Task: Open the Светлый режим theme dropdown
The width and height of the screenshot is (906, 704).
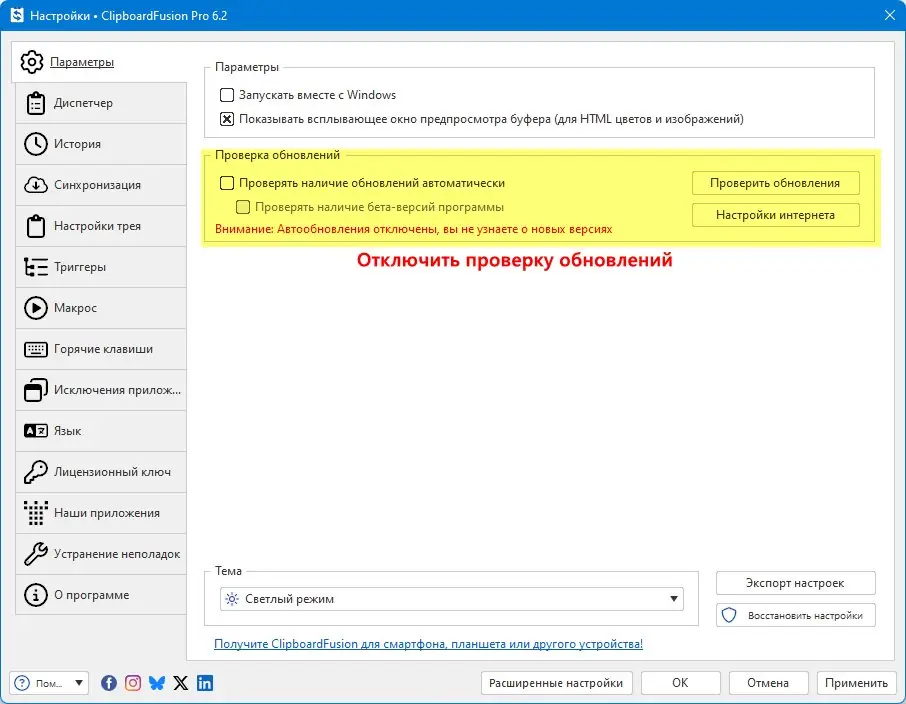Action: [x=451, y=599]
